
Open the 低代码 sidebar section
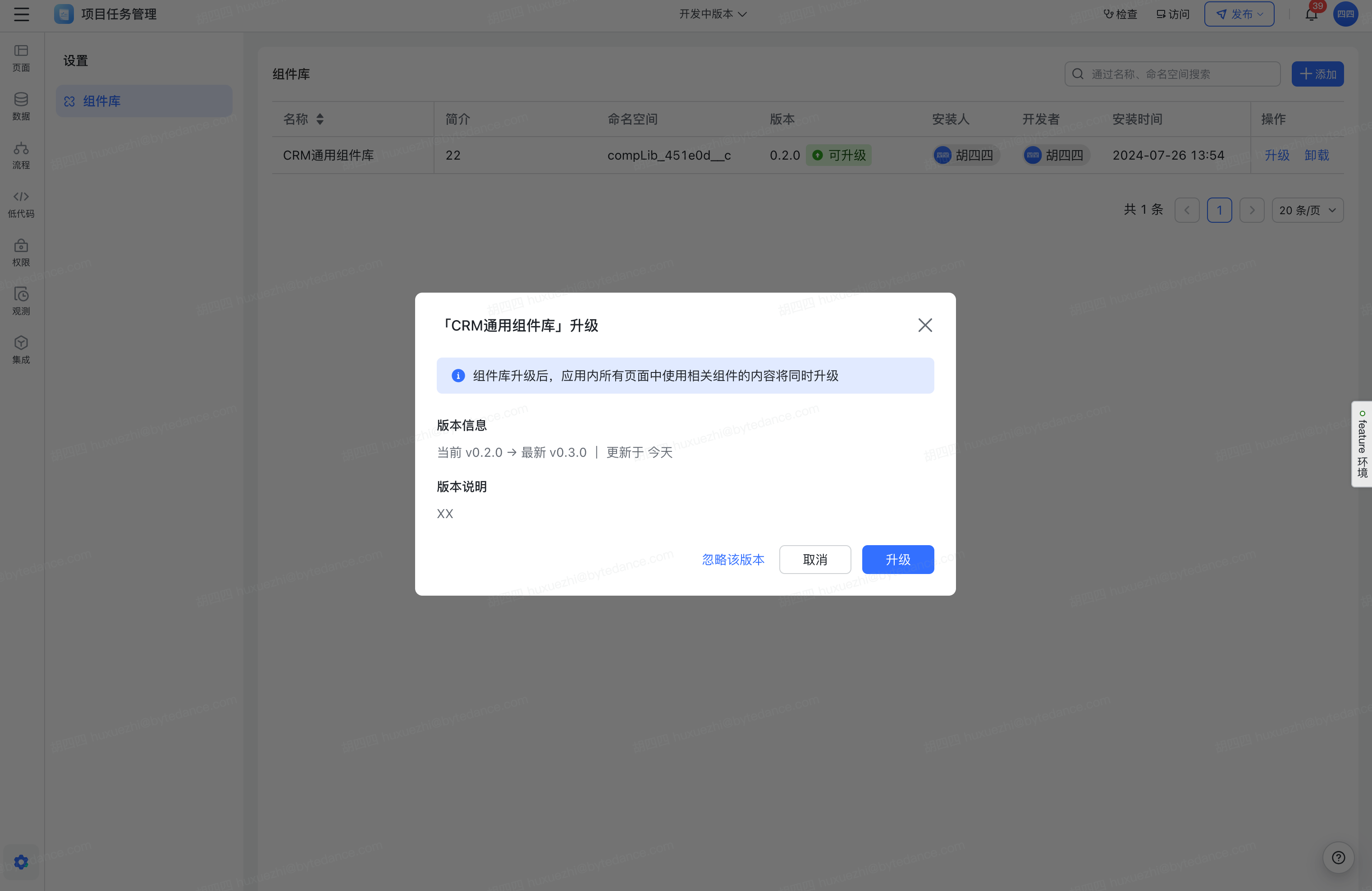pos(21,204)
